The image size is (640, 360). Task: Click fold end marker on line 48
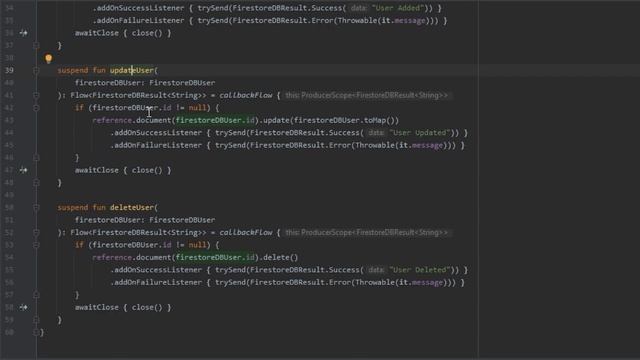[x=36, y=182]
